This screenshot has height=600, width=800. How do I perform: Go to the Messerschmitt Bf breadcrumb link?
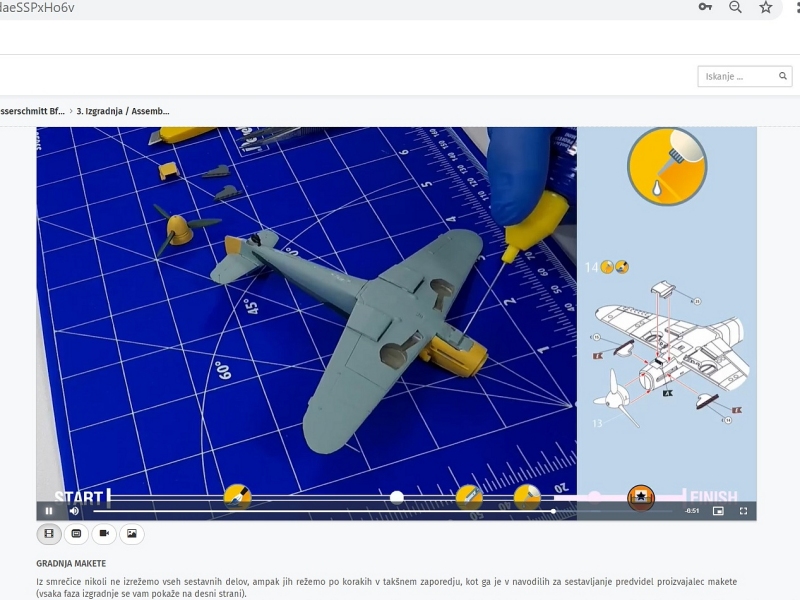click(x=32, y=111)
